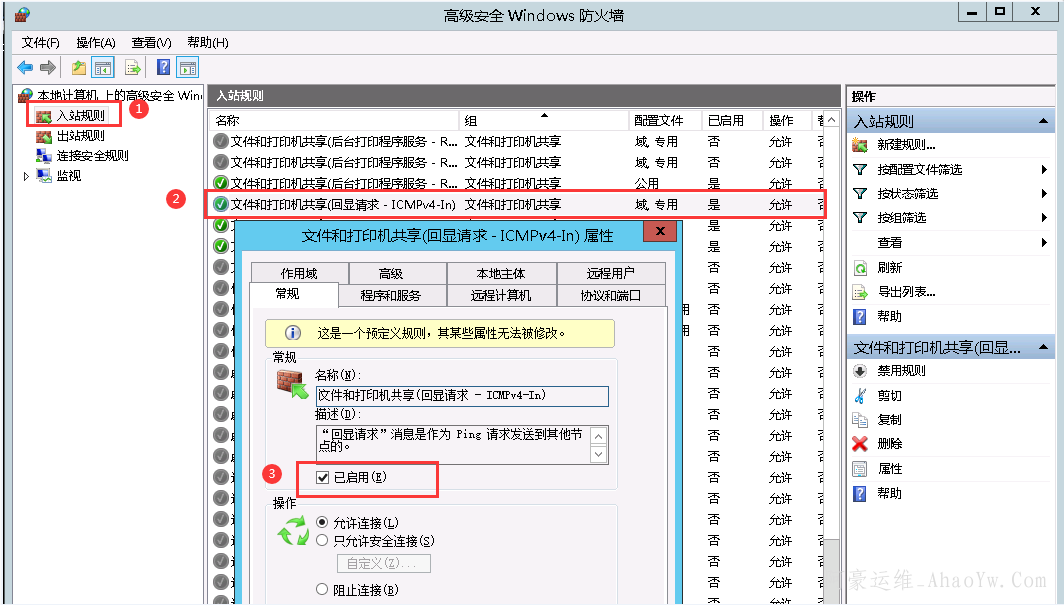The width and height of the screenshot is (1064, 605).
Task: Click the Back arrow toolbar icon
Action: coord(25,67)
